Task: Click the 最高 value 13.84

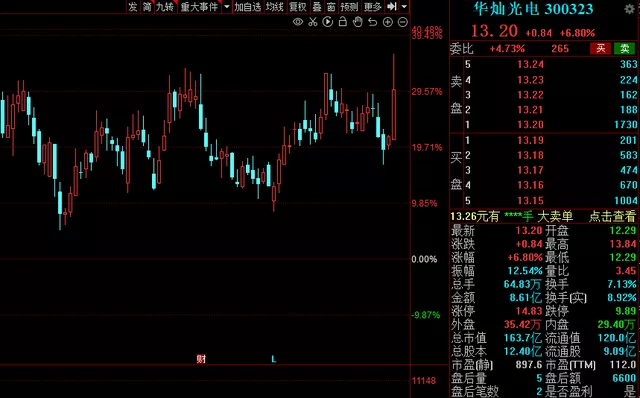Action: pos(622,244)
